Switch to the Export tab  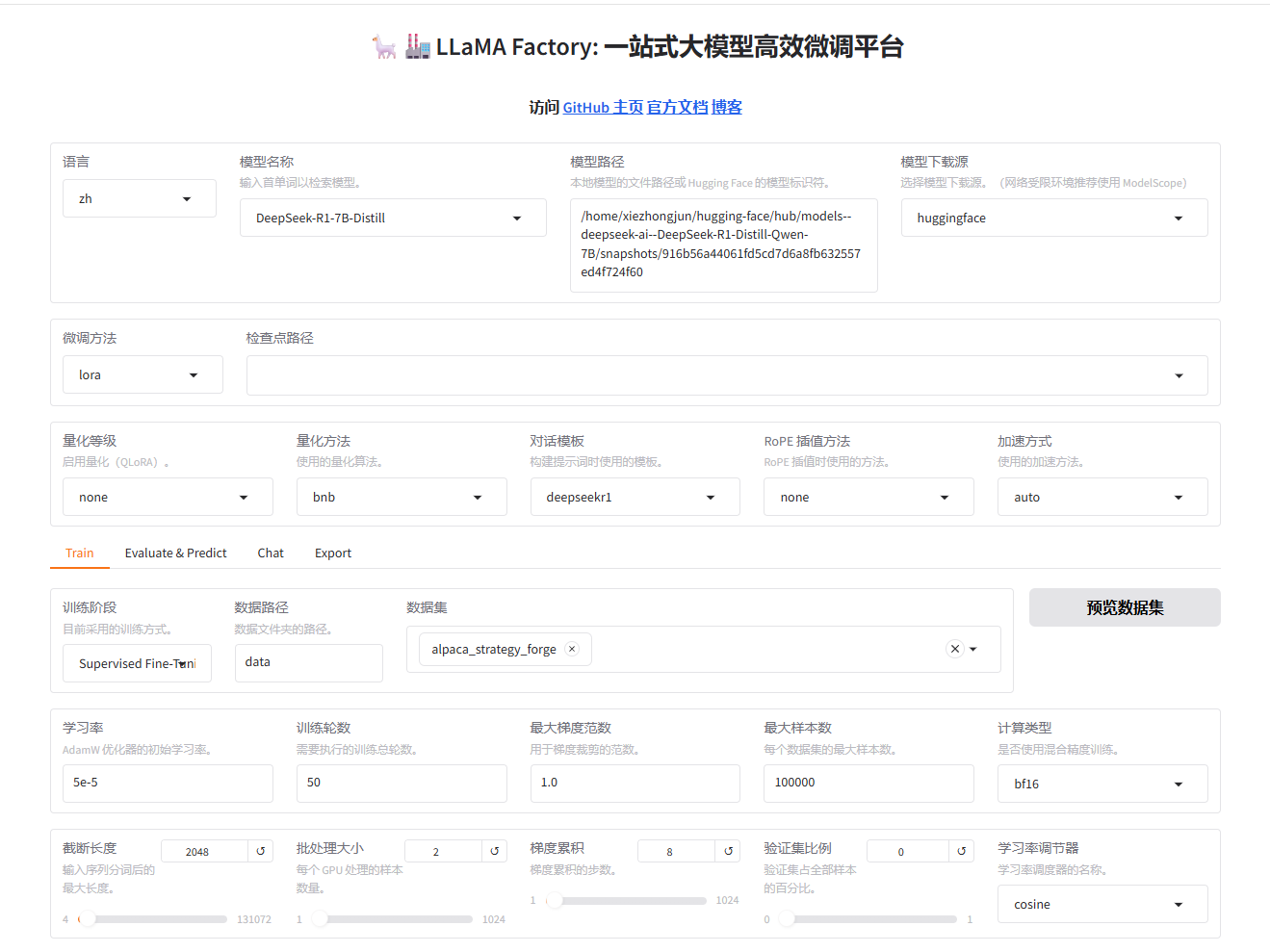[333, 553]
